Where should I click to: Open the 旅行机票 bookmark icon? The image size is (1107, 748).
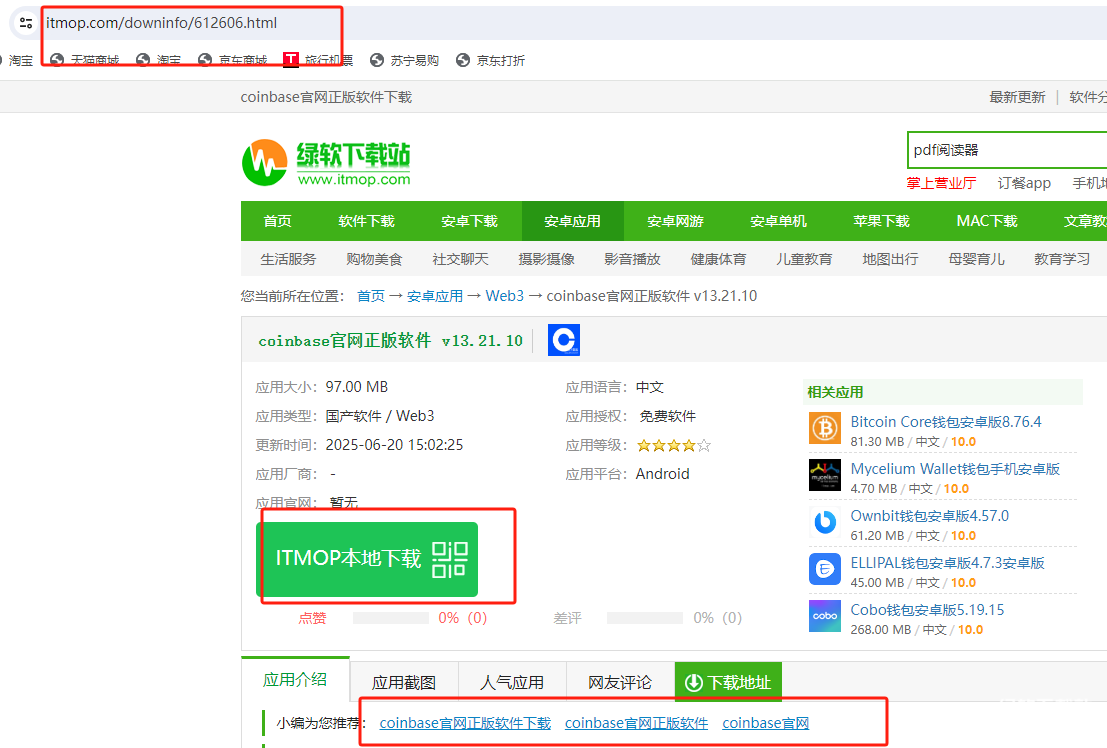click(291, 60)
